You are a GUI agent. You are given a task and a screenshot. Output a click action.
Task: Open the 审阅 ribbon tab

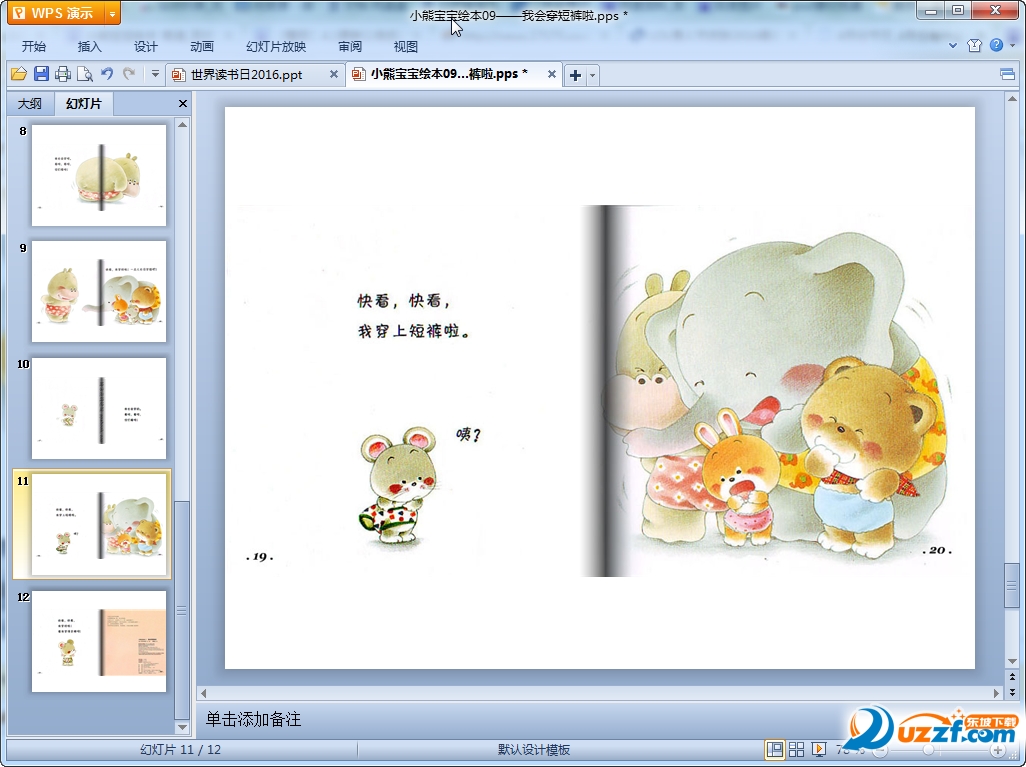coord(350,46)
